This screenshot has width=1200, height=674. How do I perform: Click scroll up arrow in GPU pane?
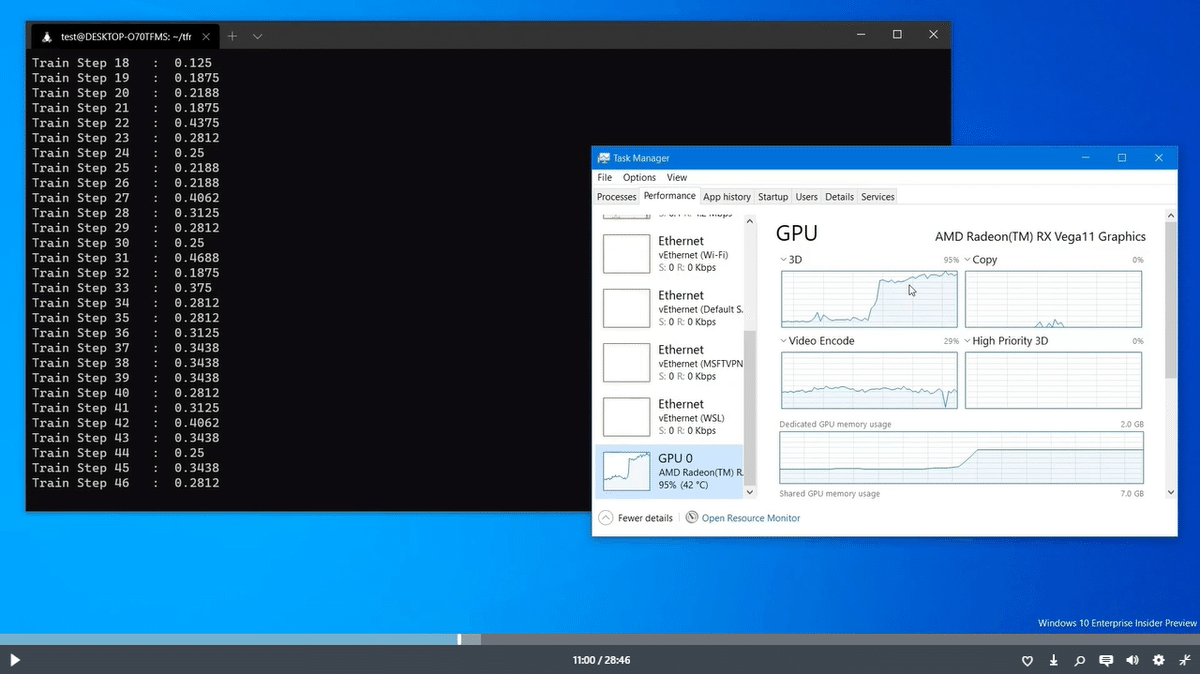[x=1171, y=215]
